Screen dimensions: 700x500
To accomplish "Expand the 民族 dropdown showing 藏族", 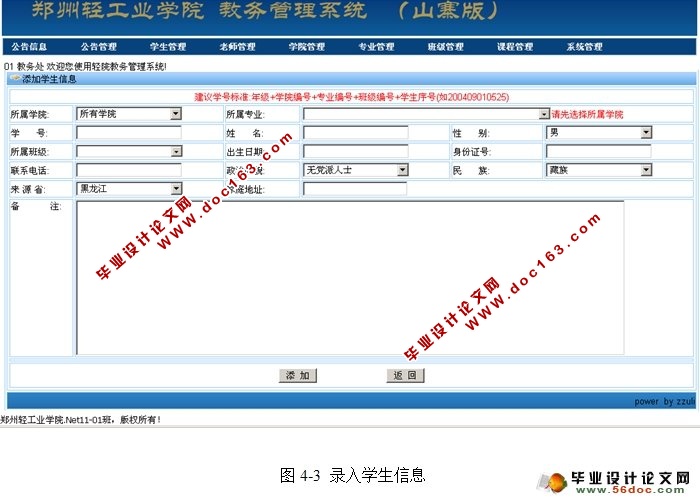I will point(599,170).
